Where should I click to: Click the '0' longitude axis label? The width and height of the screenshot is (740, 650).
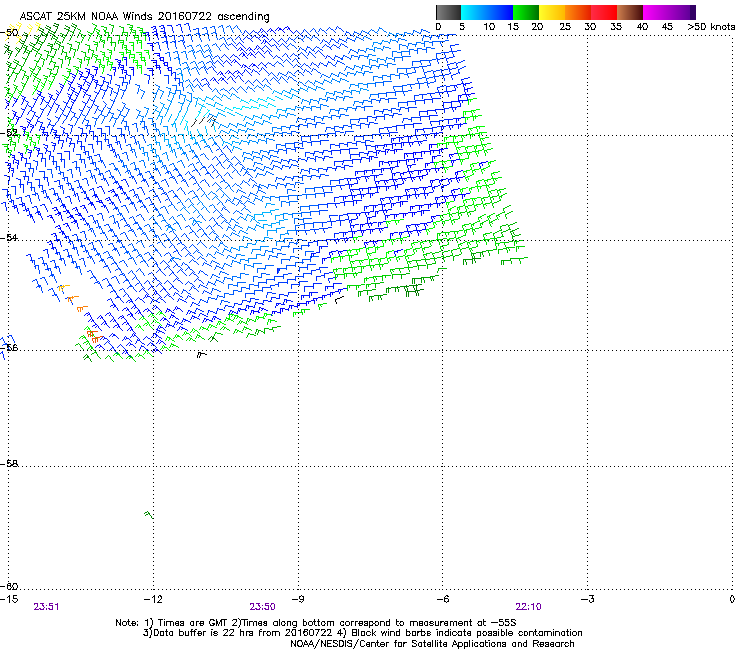[x=732, y=599]
